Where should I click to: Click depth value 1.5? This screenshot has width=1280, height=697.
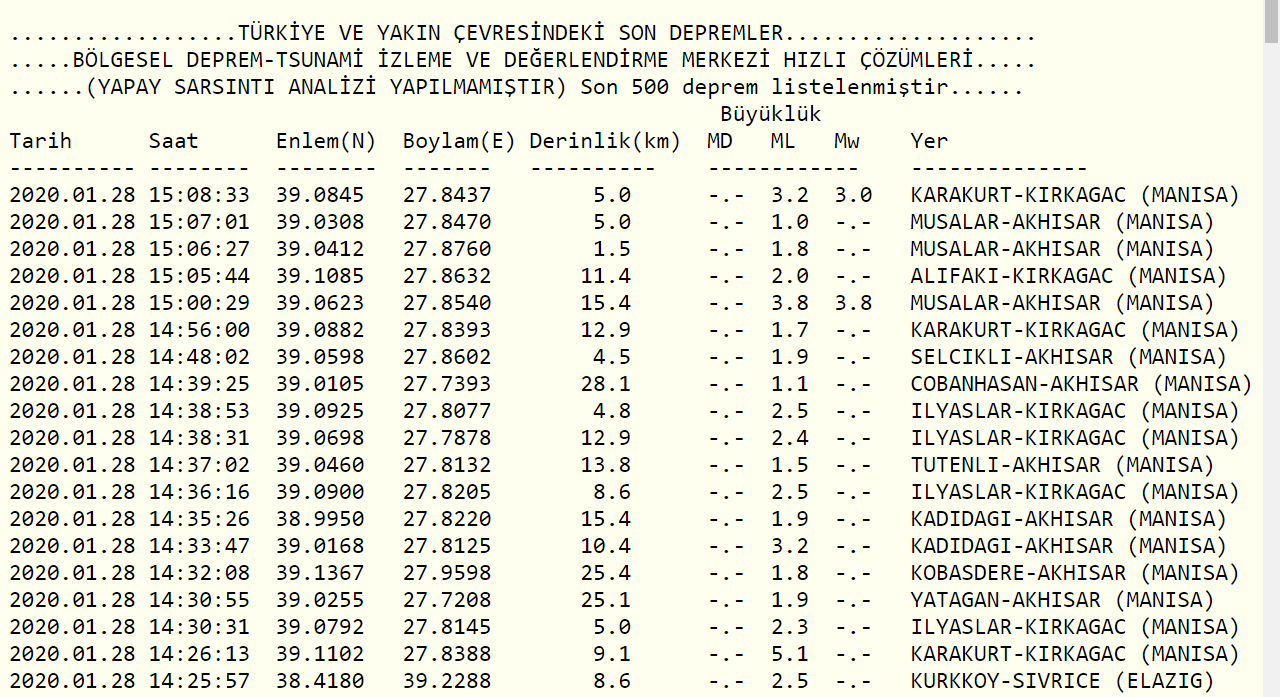click(x=612, y=249)
